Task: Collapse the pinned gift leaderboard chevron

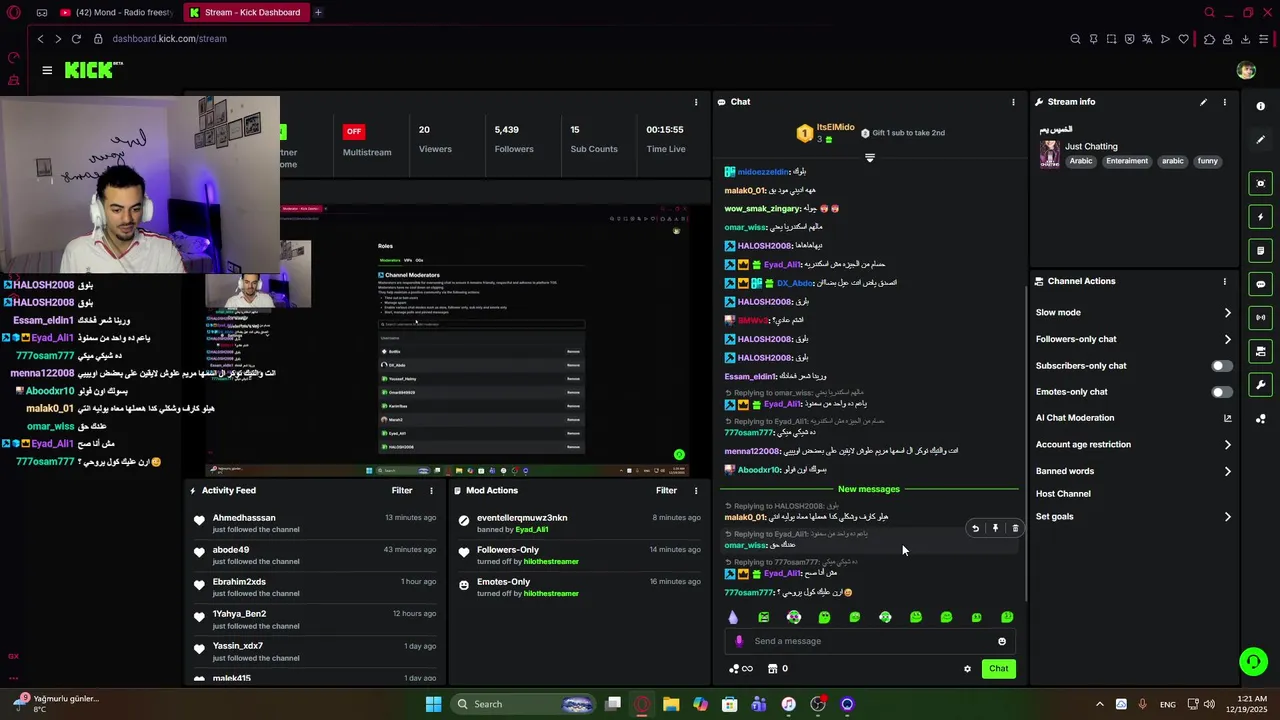Action: pos(870,158)
